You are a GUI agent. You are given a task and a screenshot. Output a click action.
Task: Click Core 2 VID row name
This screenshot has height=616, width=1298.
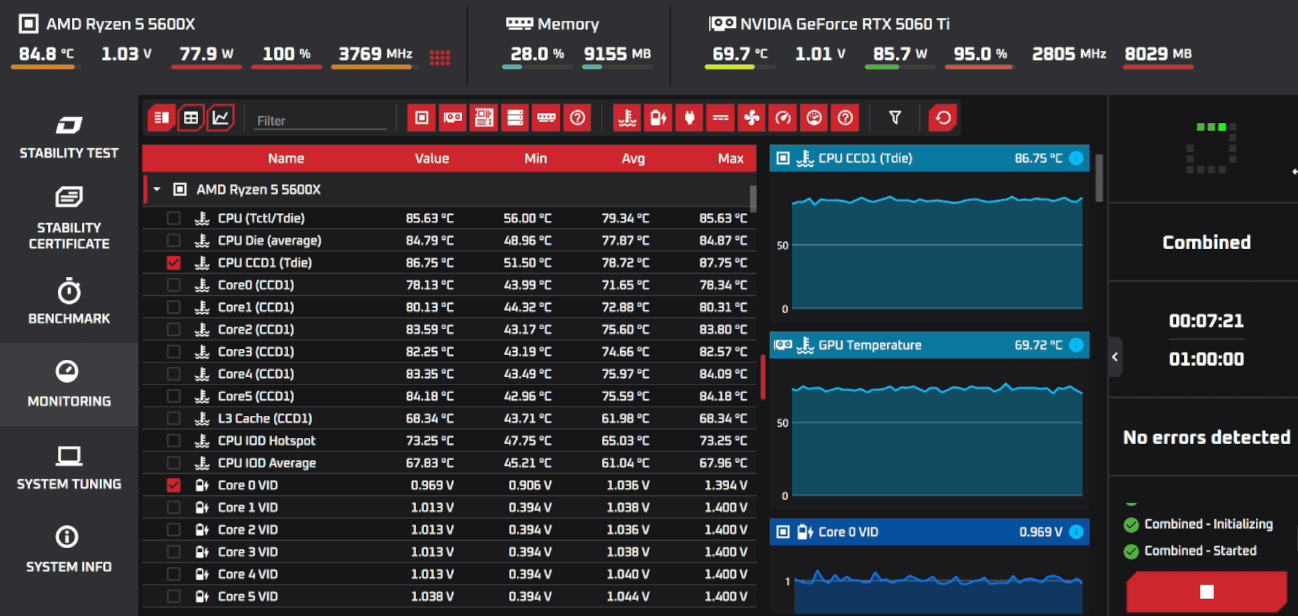click(x=248, y=530)
